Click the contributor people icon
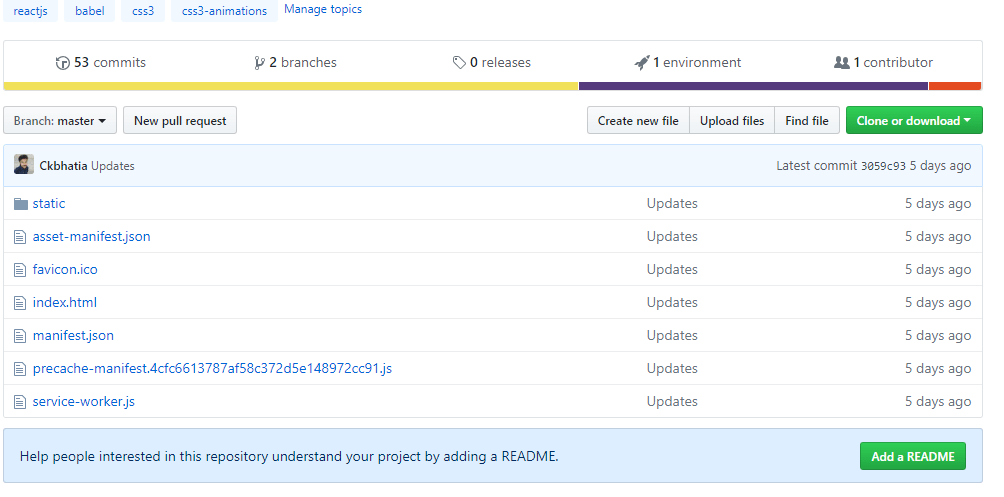 [x=841, y=63]
